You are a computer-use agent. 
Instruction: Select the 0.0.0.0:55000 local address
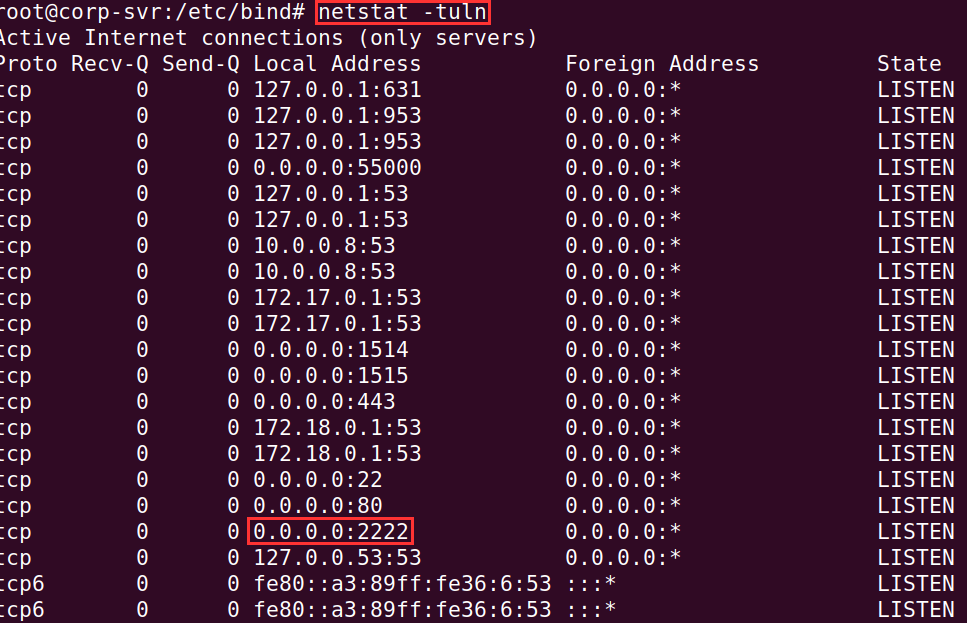tap(337, 168)
